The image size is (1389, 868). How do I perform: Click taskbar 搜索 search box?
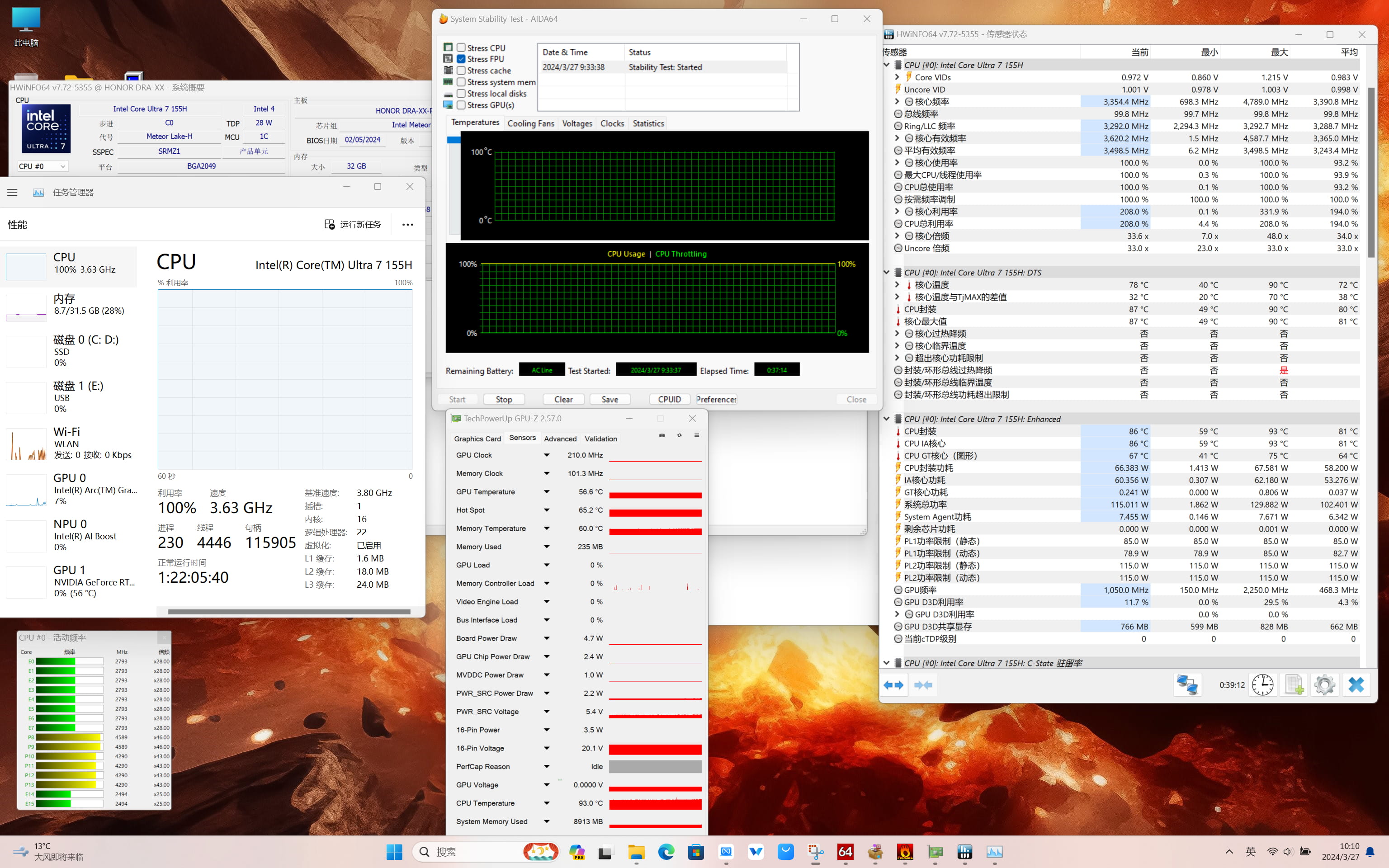click(x=486, y=851)
